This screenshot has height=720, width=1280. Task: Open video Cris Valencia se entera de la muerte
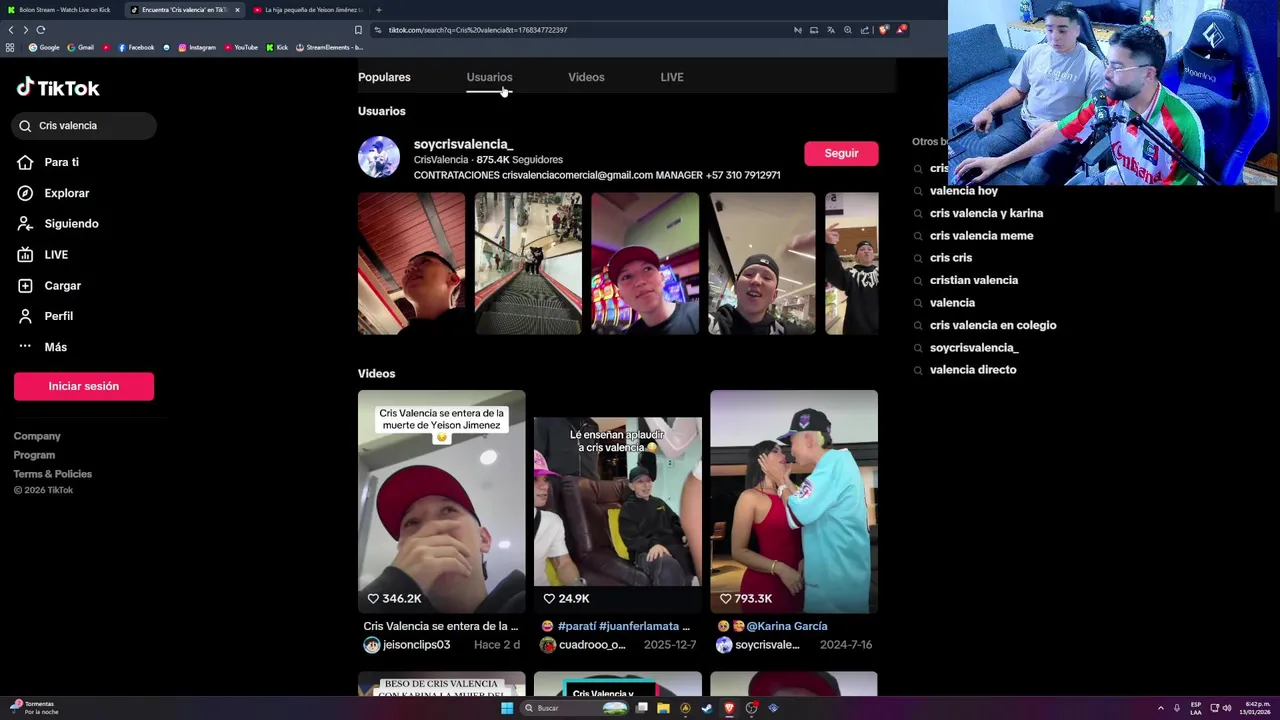click(x=441, y=501)
